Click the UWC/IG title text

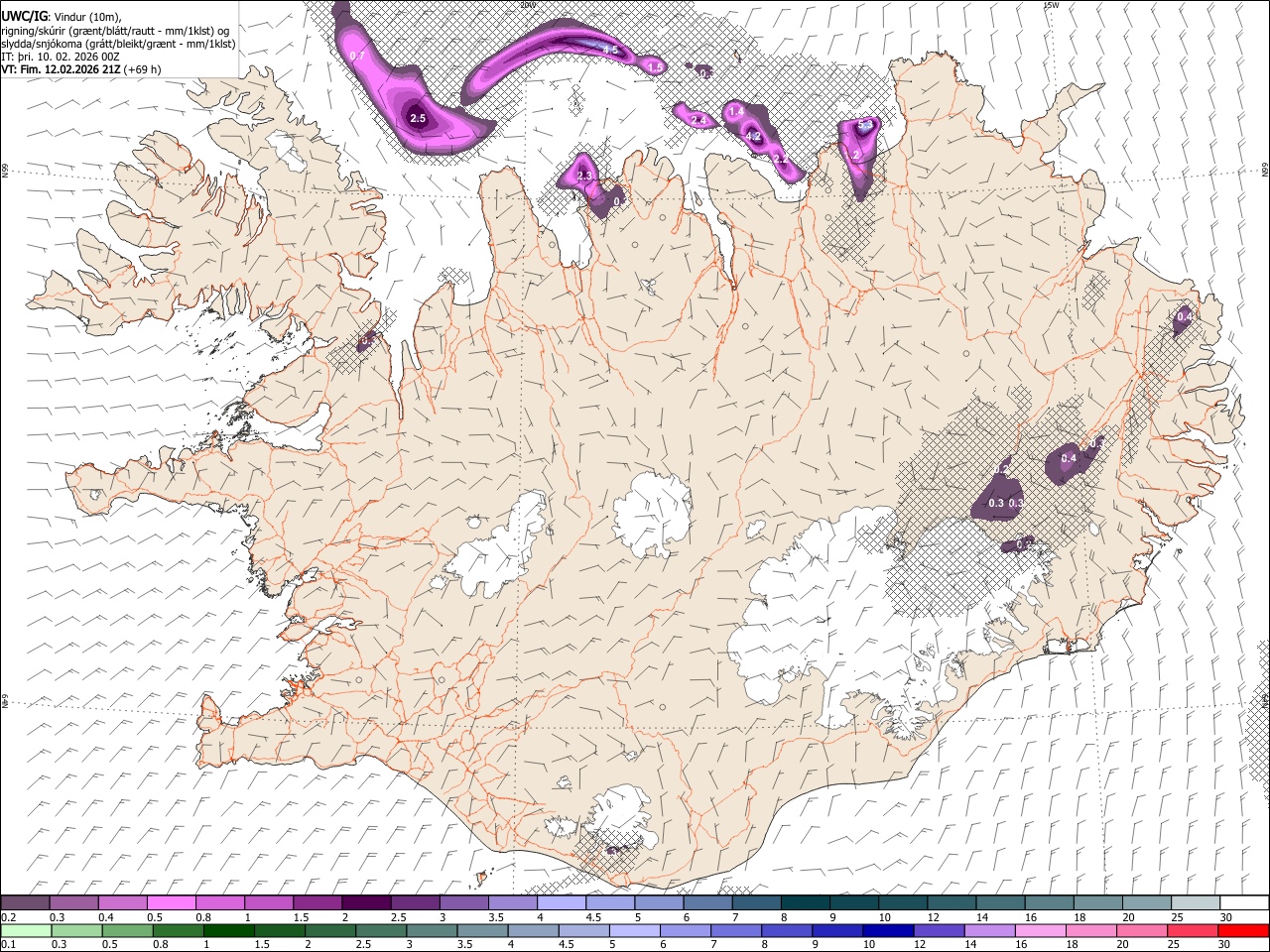(24, 16)
